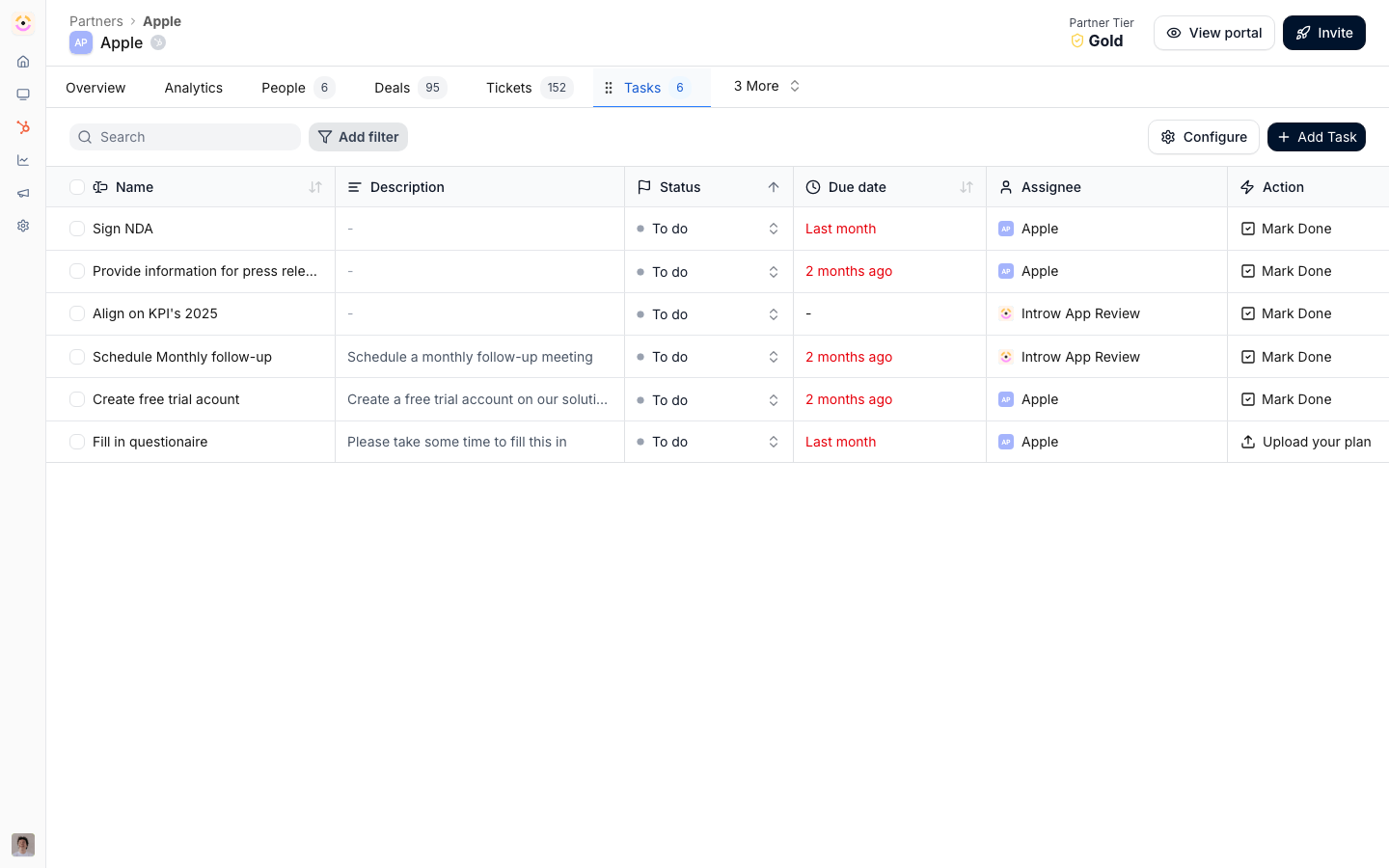Open the Home icon in sidebar
This screenshot has height=868, width=1389.
23,62
